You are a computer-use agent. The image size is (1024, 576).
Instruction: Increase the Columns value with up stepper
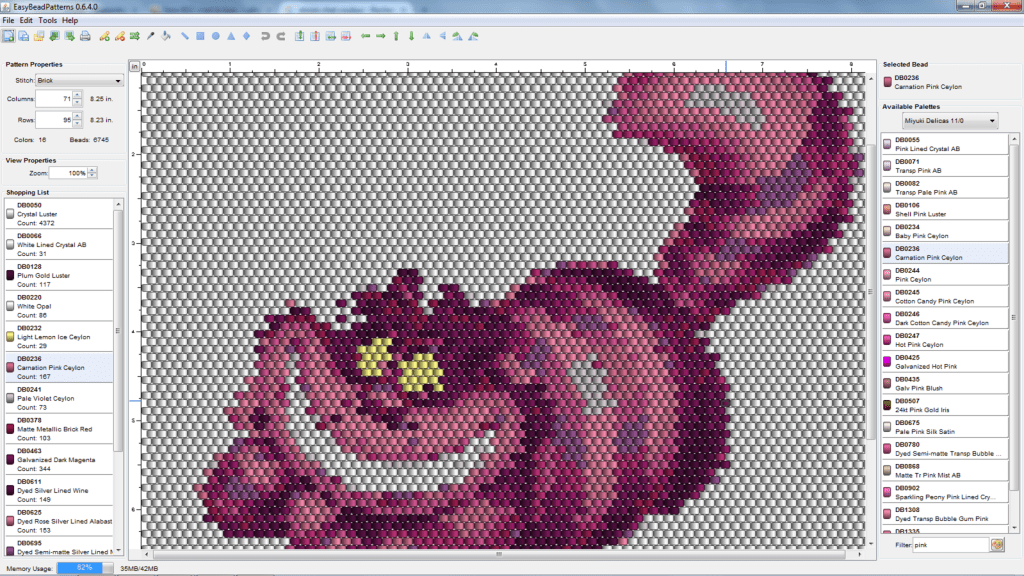77,95
